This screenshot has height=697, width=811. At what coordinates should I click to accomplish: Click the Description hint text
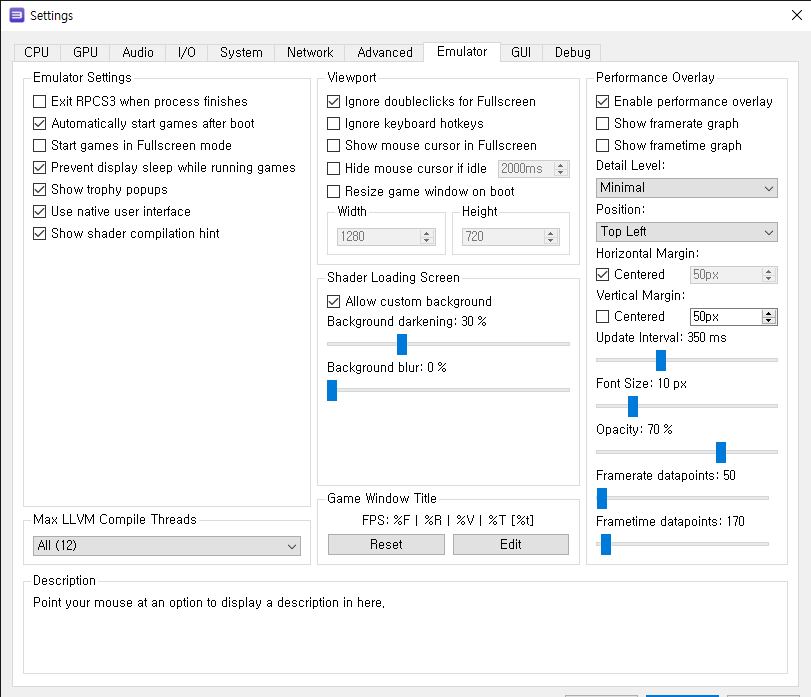click(209, 603)
